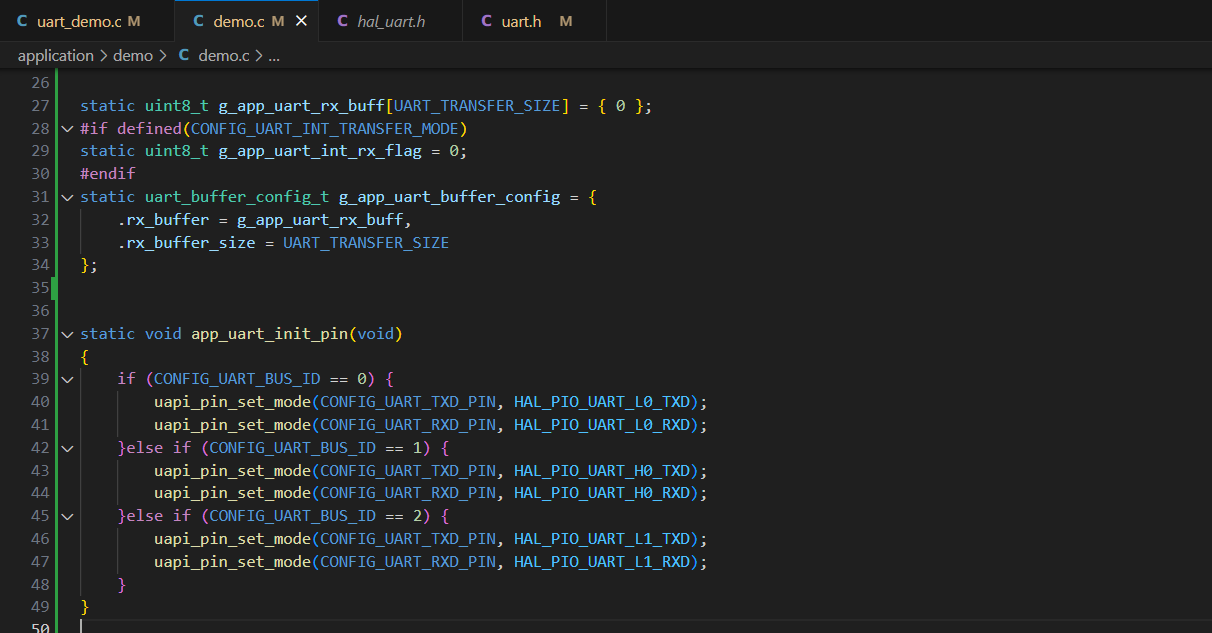The height and width of the screenshot is (633, 1212).
Task: Click uapi_pin_set_mode on line 40
Action: point(232,402)
